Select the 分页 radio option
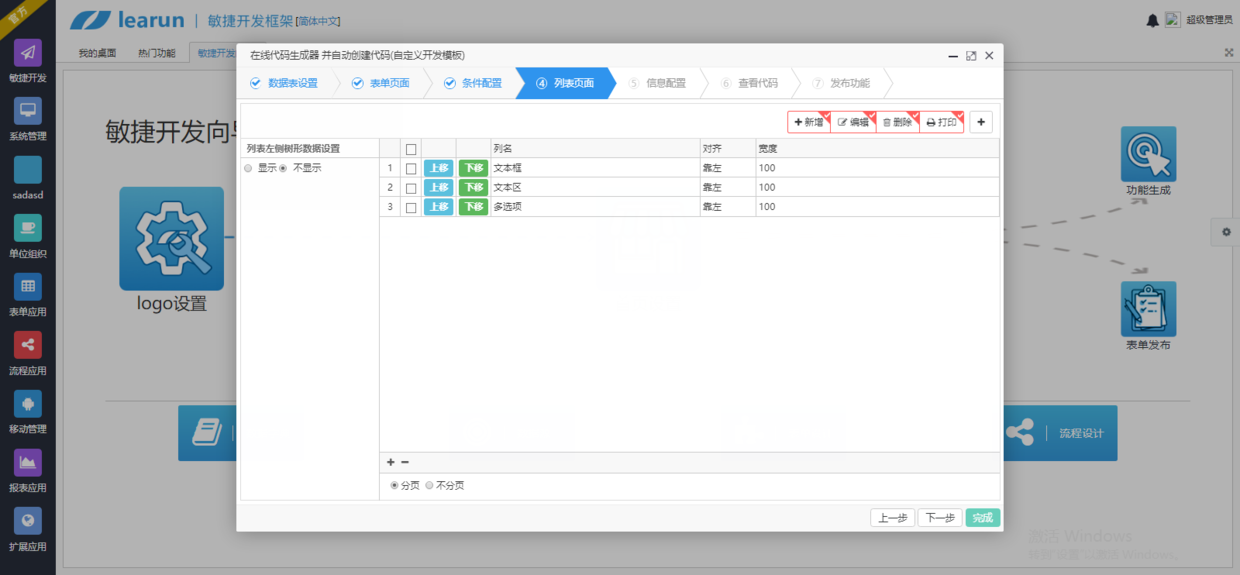The image size is (1240, 575). coord(394,485)
